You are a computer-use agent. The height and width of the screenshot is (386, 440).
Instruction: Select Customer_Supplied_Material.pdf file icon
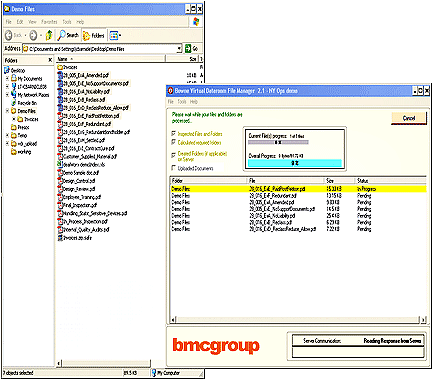click(60, 156)
